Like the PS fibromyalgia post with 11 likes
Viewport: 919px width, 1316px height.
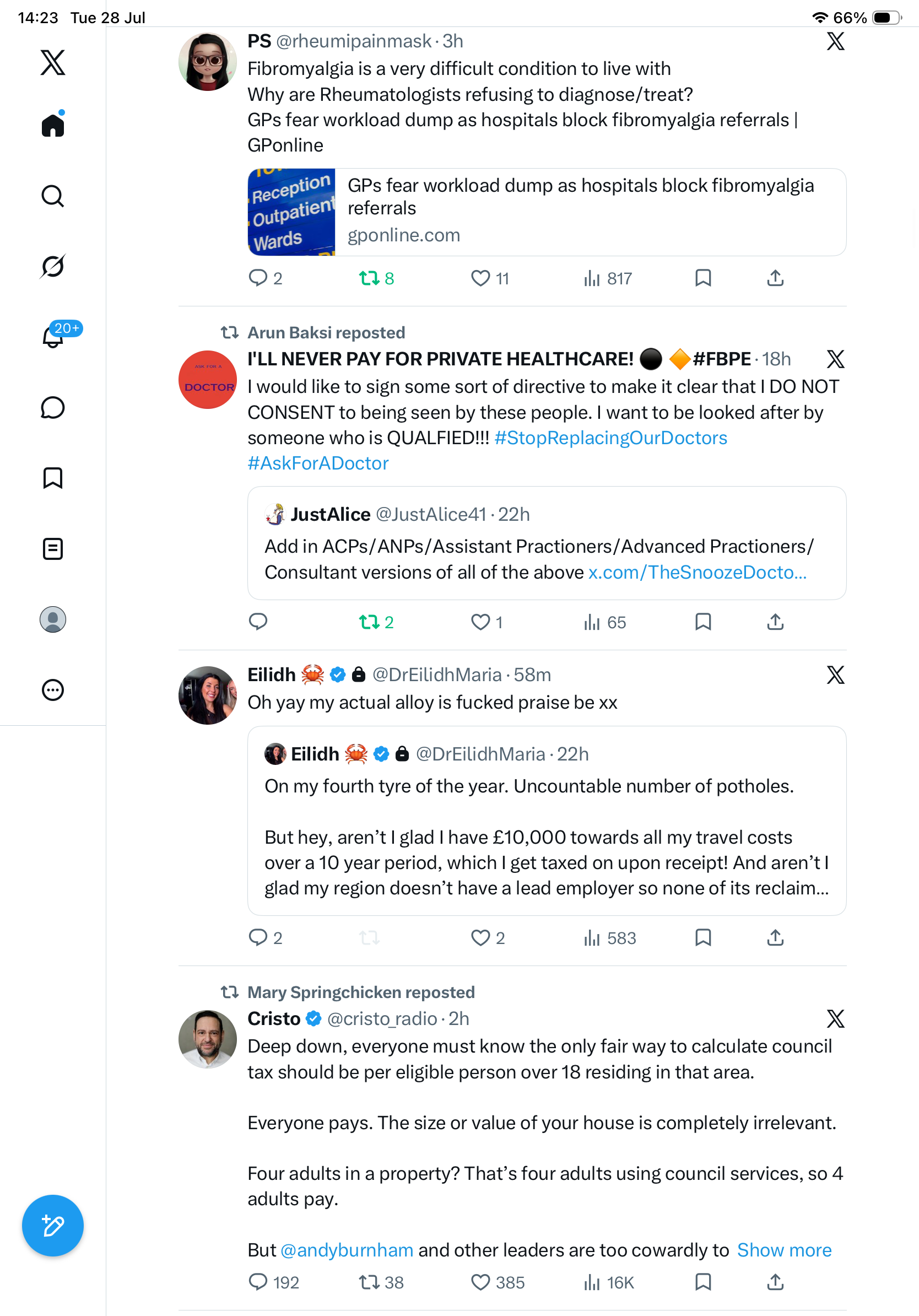490,278
